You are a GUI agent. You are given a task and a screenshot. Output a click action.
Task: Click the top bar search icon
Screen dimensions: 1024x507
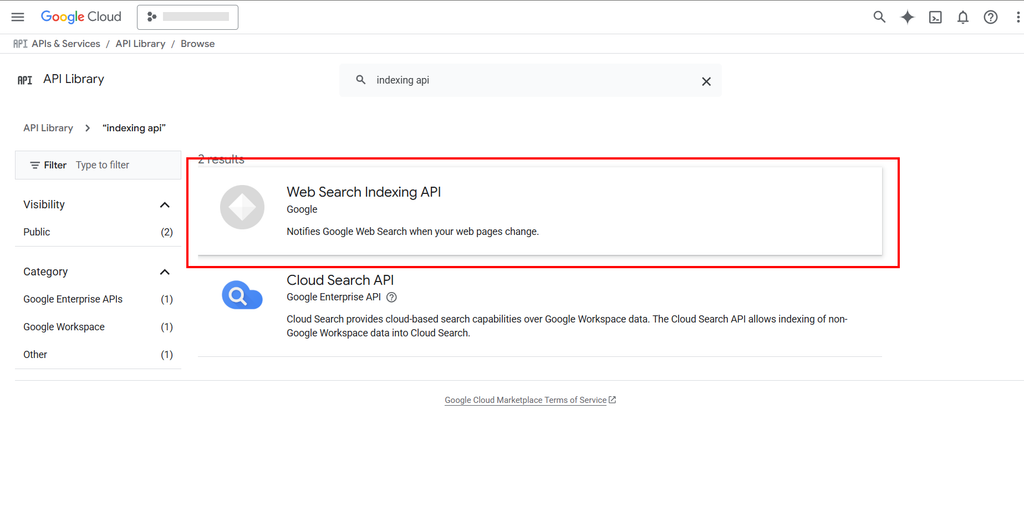880,17
